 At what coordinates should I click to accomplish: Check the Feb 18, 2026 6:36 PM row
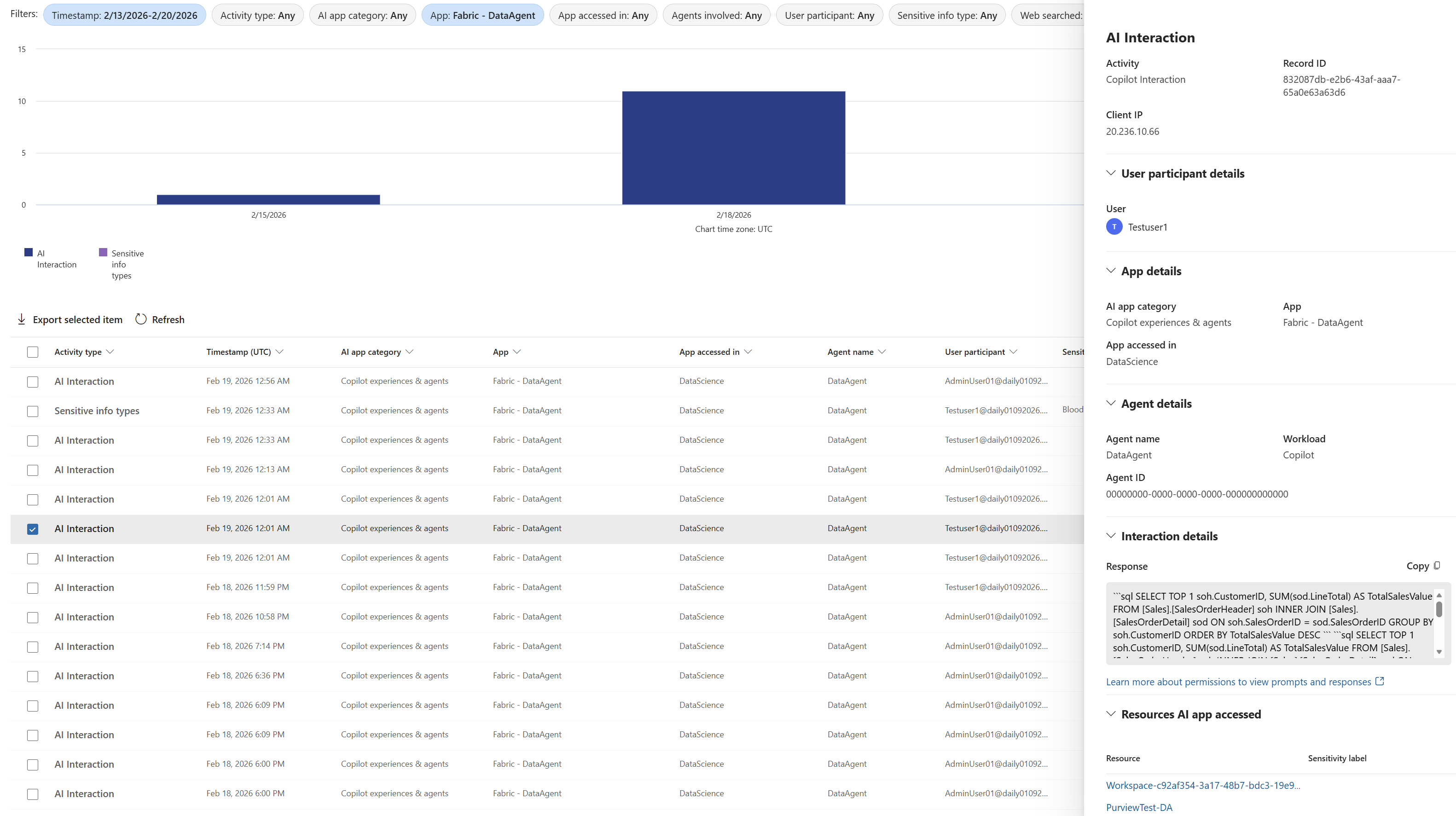(33, 676)
